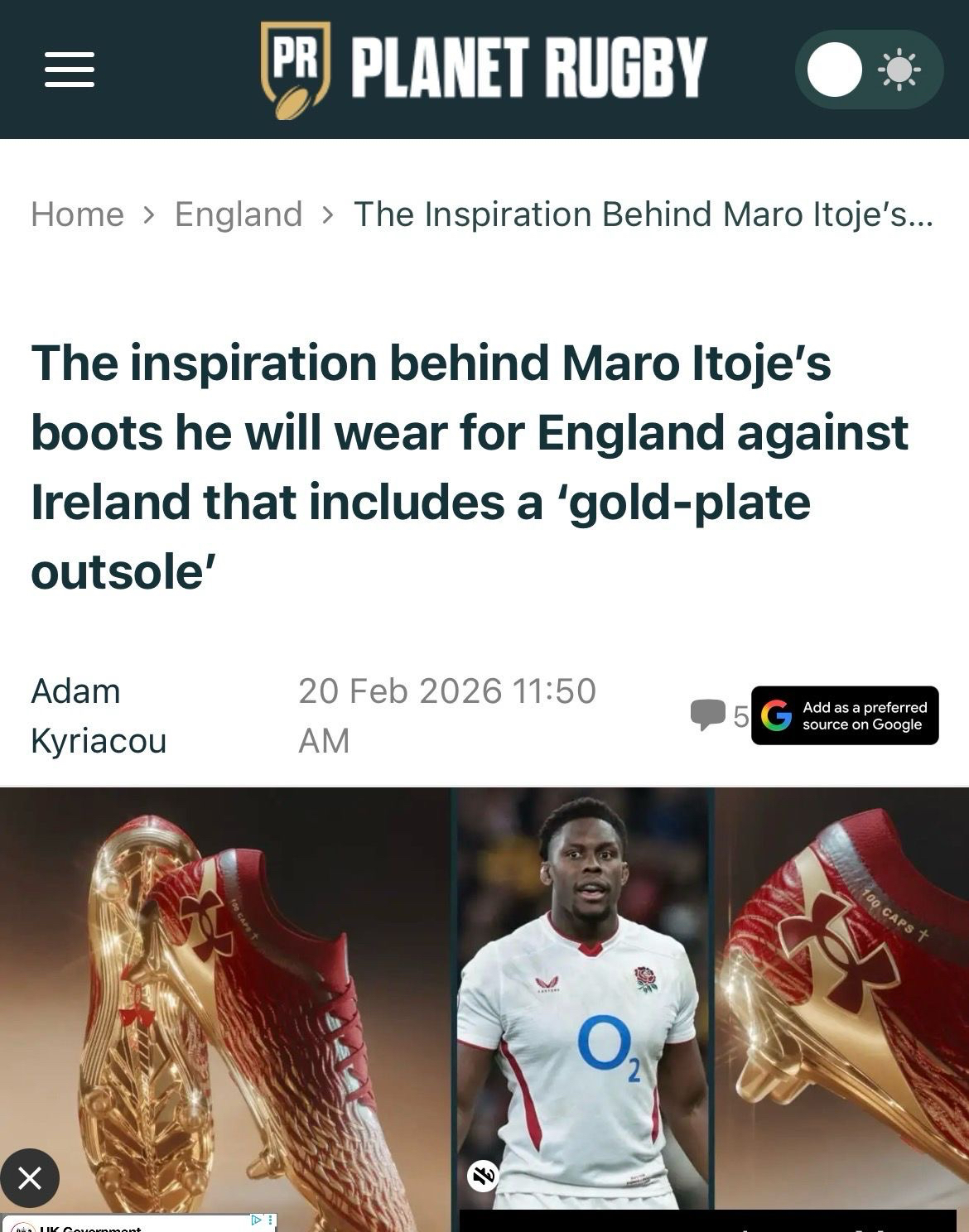The height and width of the screenshot is (1232, 969).
Task: Dismiss the overlay with the round X button
Action: coord(30,1177)
